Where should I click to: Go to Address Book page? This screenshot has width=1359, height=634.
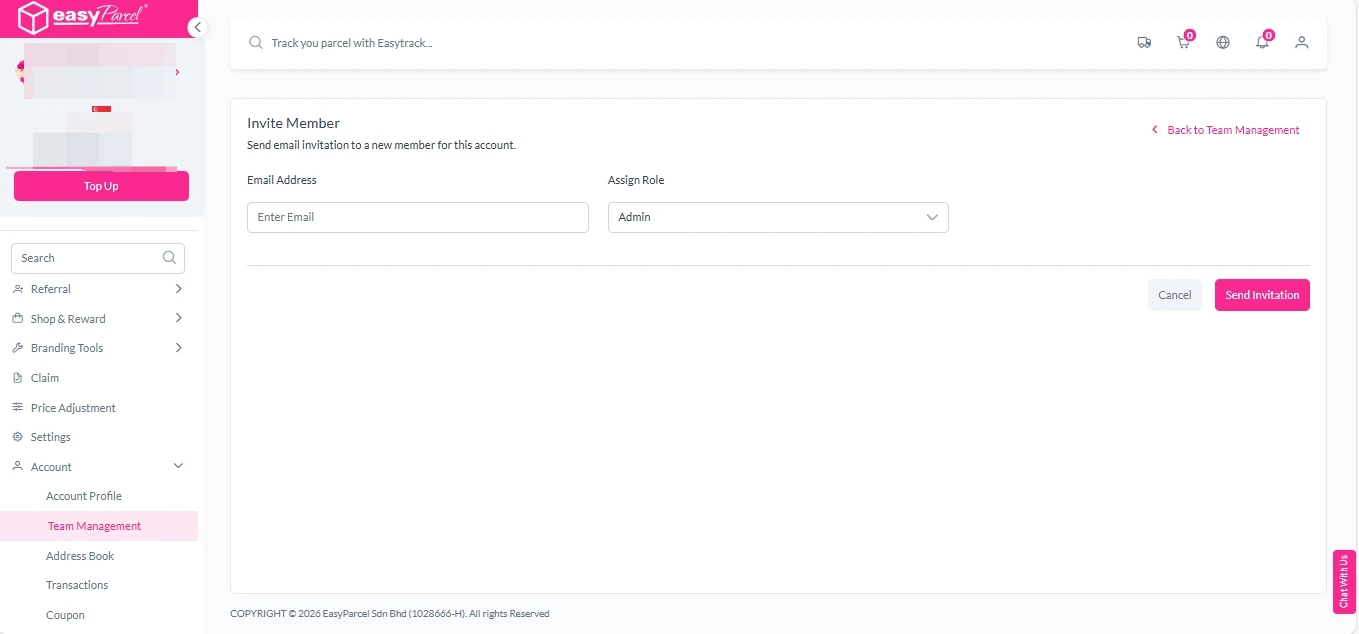coord(80,556)
